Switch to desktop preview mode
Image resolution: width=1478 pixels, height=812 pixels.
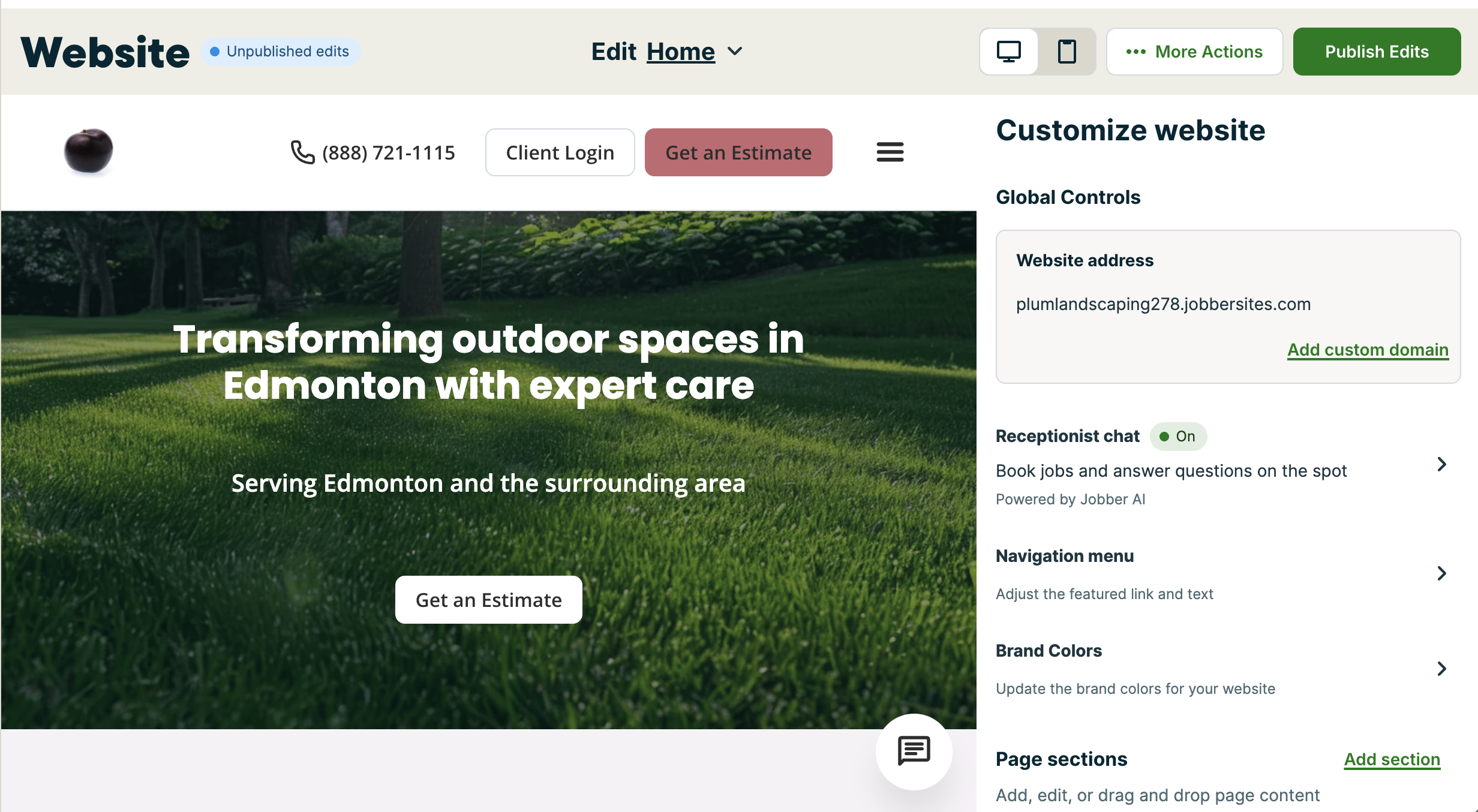(1008, 52)
